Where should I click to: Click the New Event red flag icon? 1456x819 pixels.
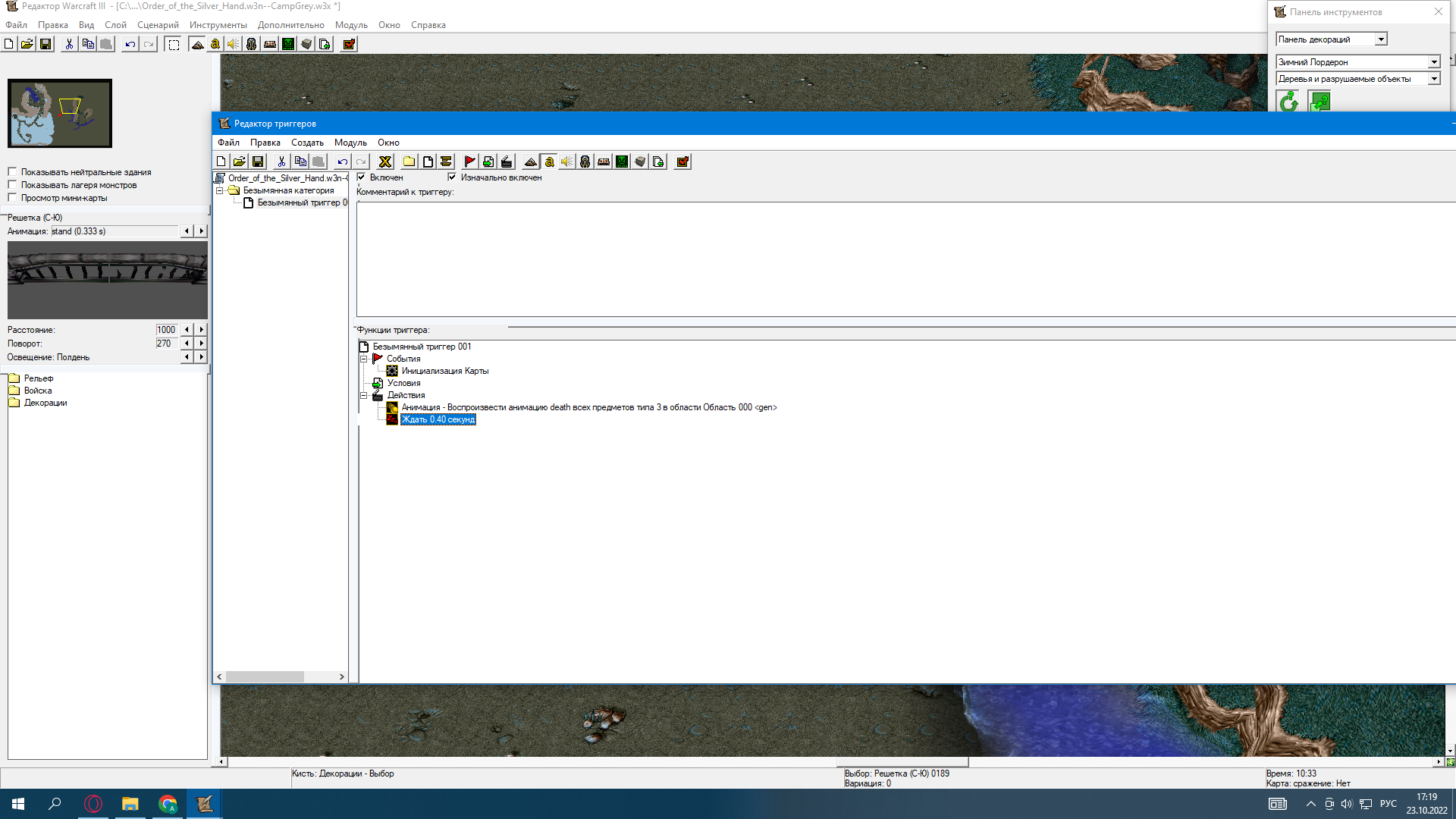(469, 162)
